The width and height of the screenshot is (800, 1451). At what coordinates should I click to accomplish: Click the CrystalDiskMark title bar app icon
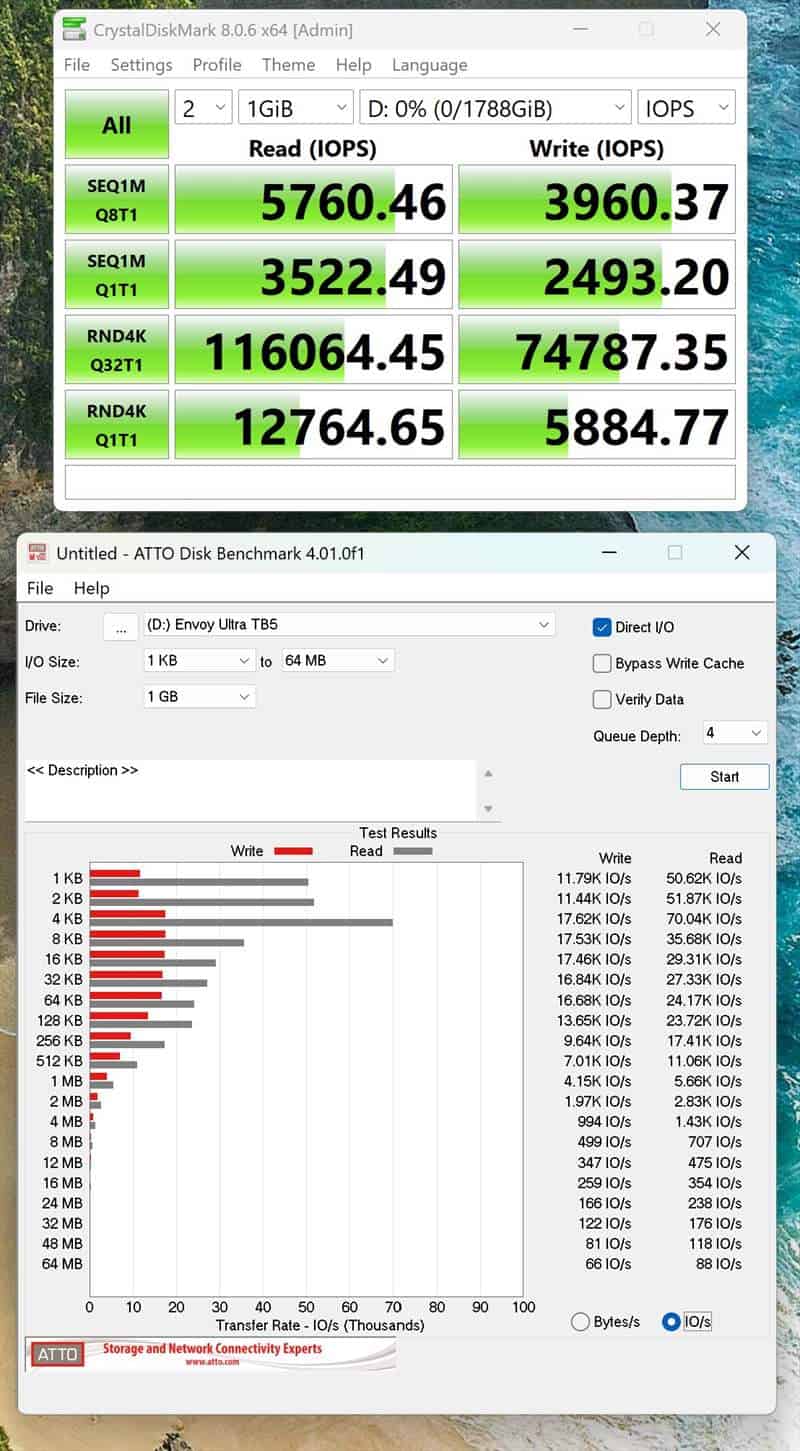point(74,29)
